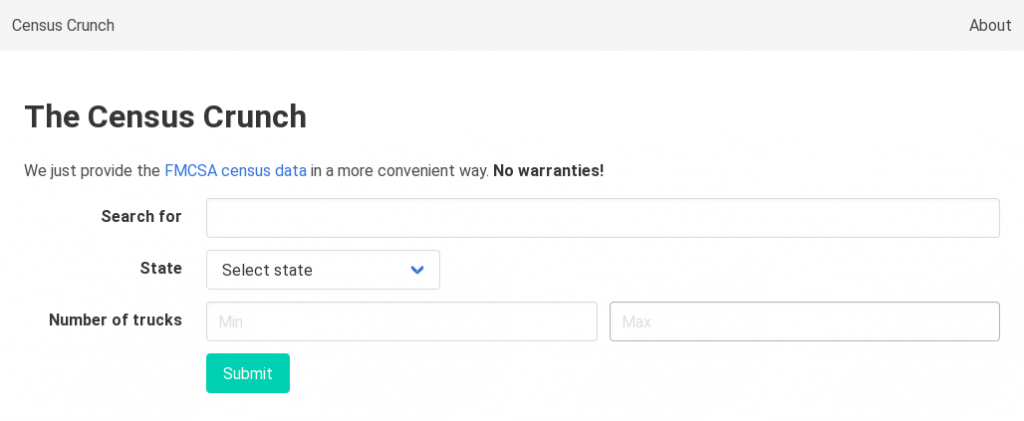
Task: Click the "State" field label
Action: pyautogui.click(x=161, y=268)
